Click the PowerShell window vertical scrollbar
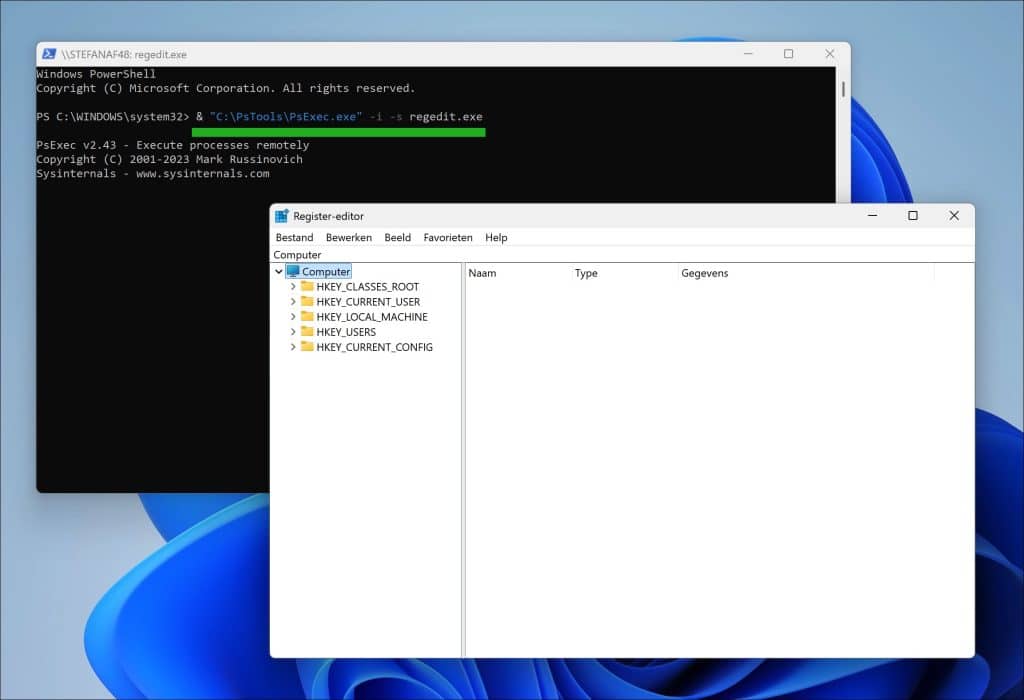 (843, 89)
